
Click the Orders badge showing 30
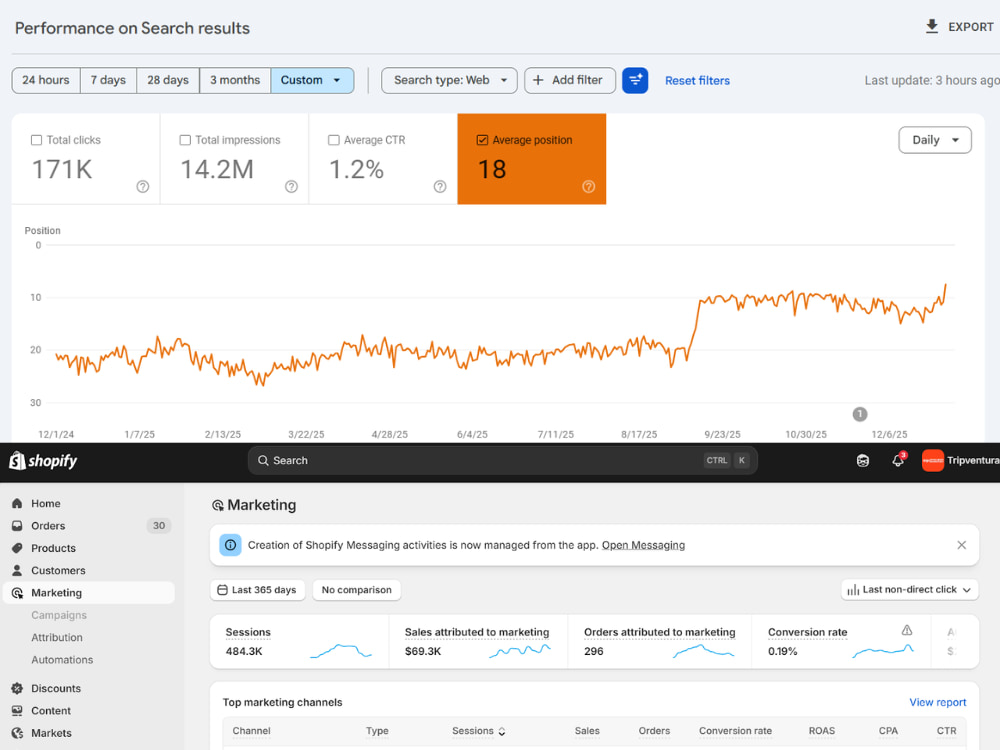159,526
